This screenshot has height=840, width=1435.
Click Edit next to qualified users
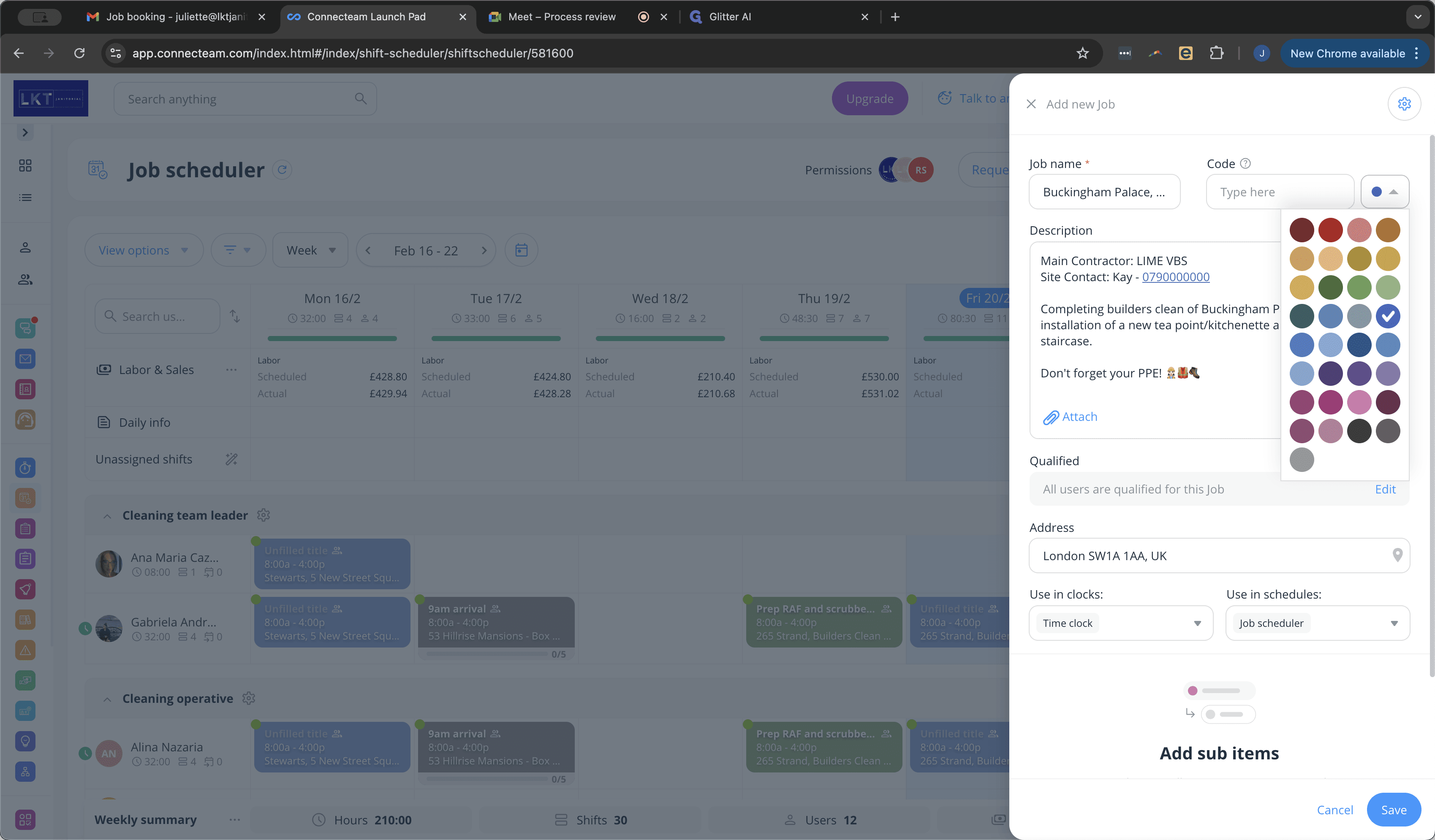coord(1385,489)
